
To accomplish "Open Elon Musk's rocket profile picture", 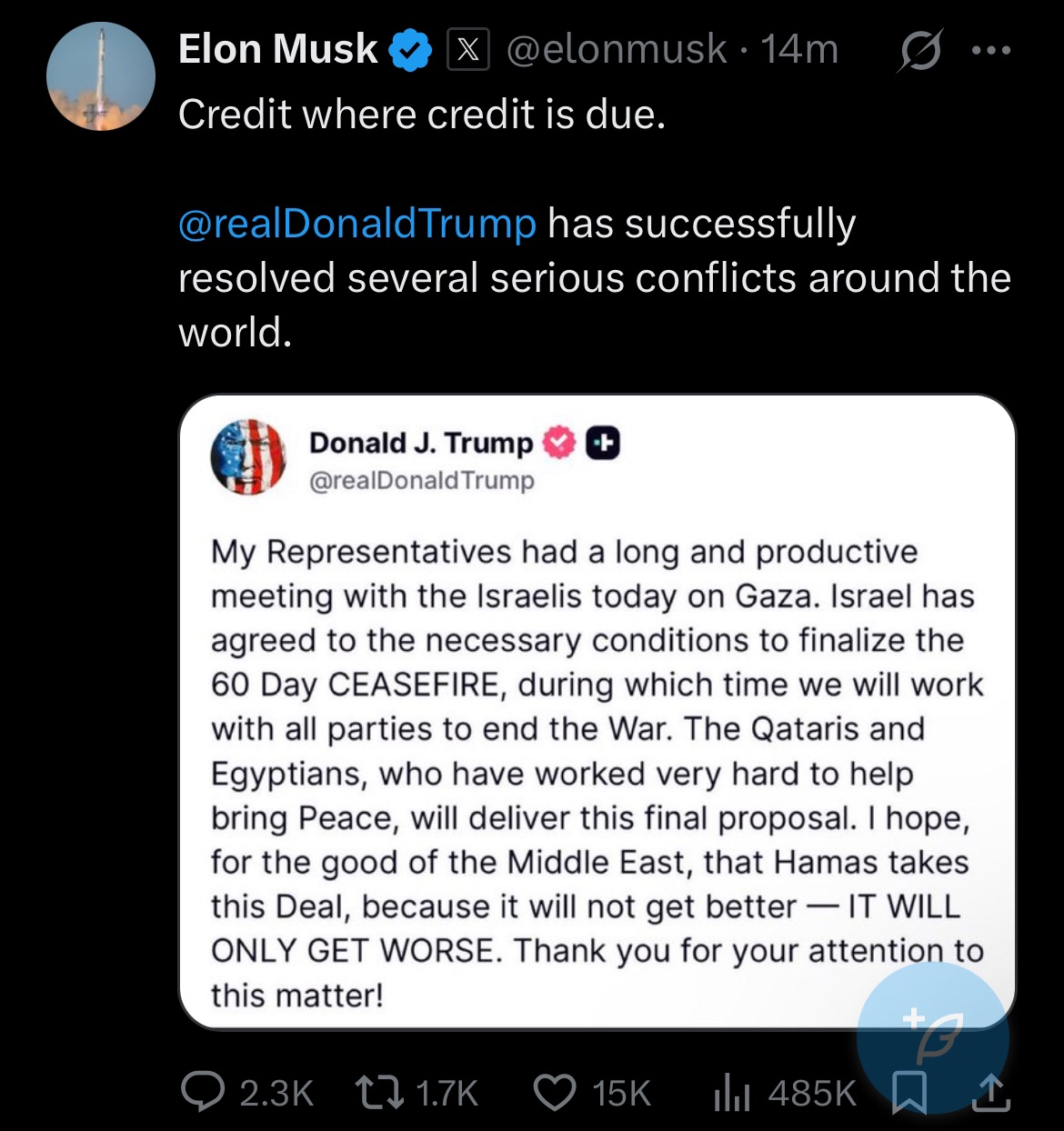I will [101, 76].
